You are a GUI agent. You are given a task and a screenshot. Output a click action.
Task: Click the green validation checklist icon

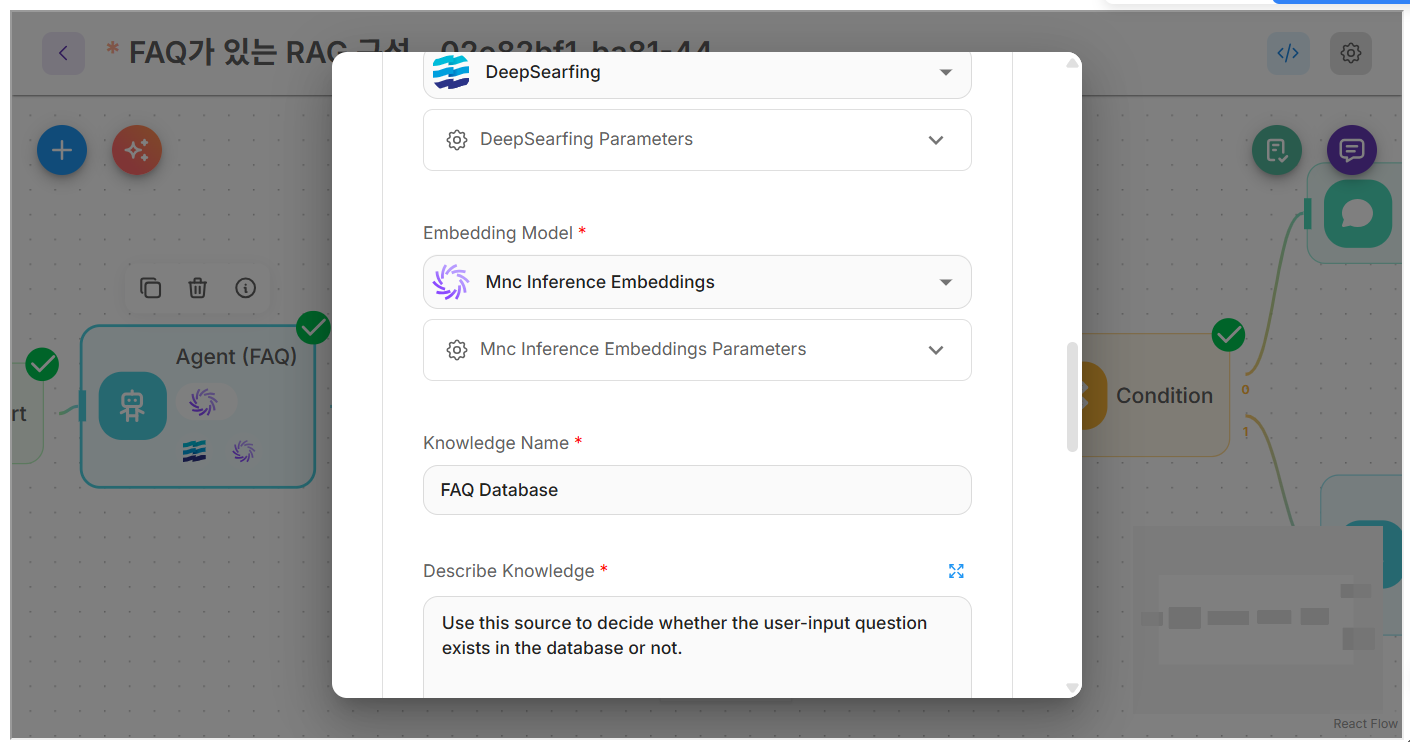click(1277, 151)
